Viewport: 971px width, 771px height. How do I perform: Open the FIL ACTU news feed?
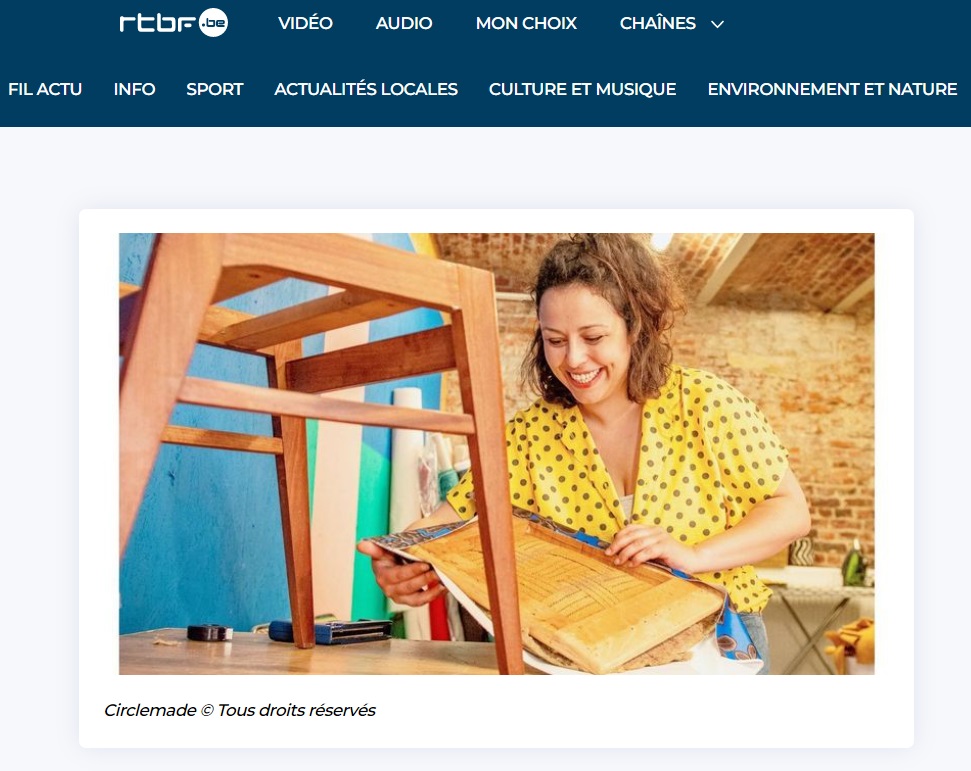(x=45, y=89)
